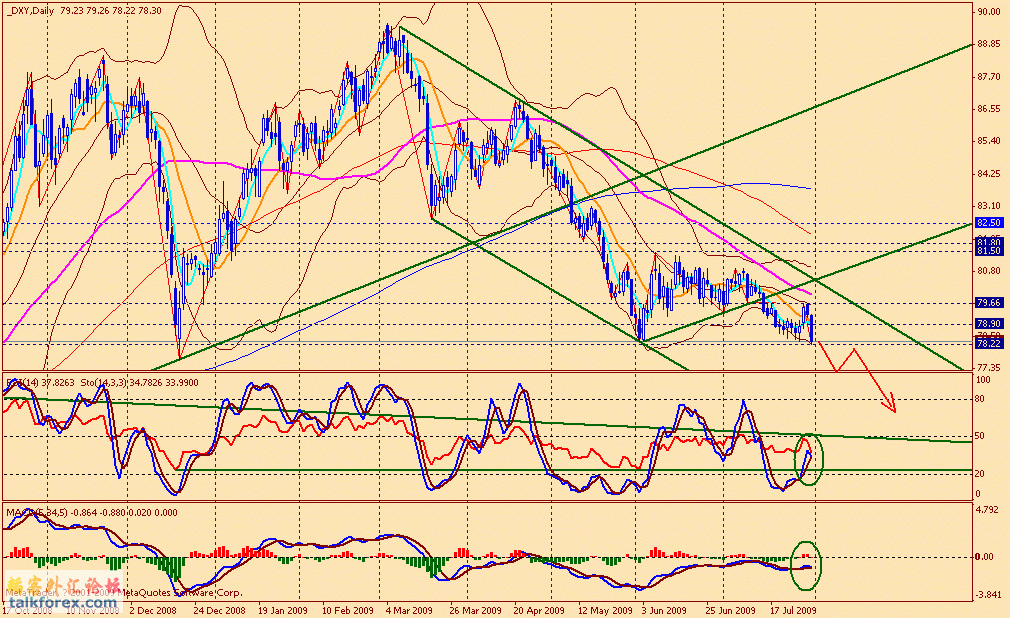The width and height of the screenshot is (1010, 618).
Task: Click the 87.70 price scale value
Action: tap(989, 77)
